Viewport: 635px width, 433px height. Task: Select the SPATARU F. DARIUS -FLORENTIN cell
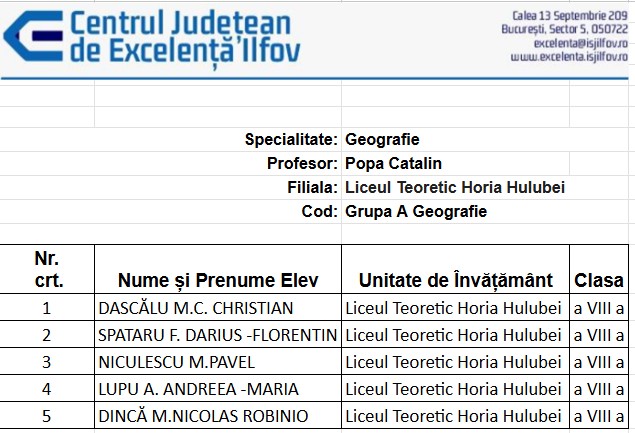(217, 335)
